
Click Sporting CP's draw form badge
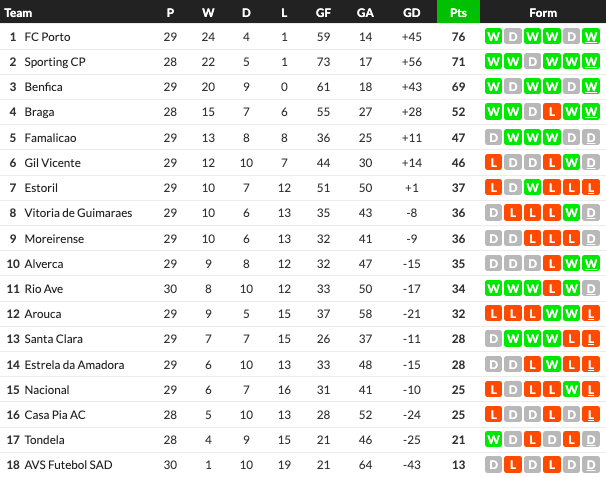coord(532,61)
